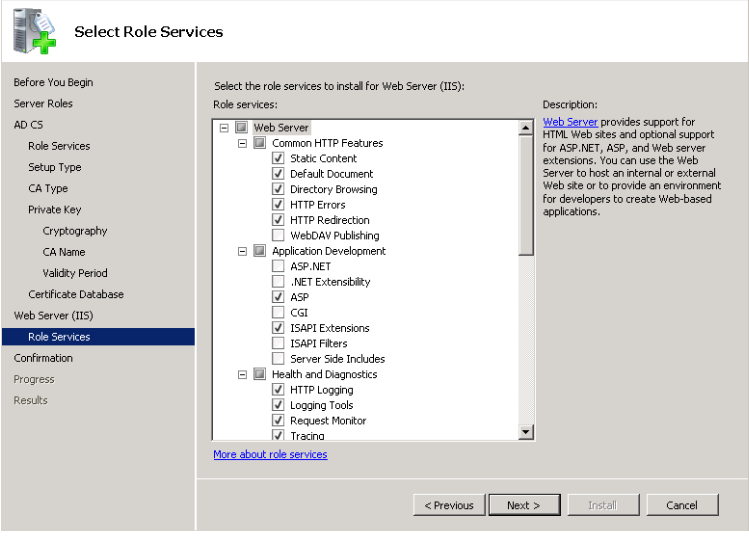Screen dimensions: 749x536
Task: Collapse the Application Development node
Action: pos(242,251)
